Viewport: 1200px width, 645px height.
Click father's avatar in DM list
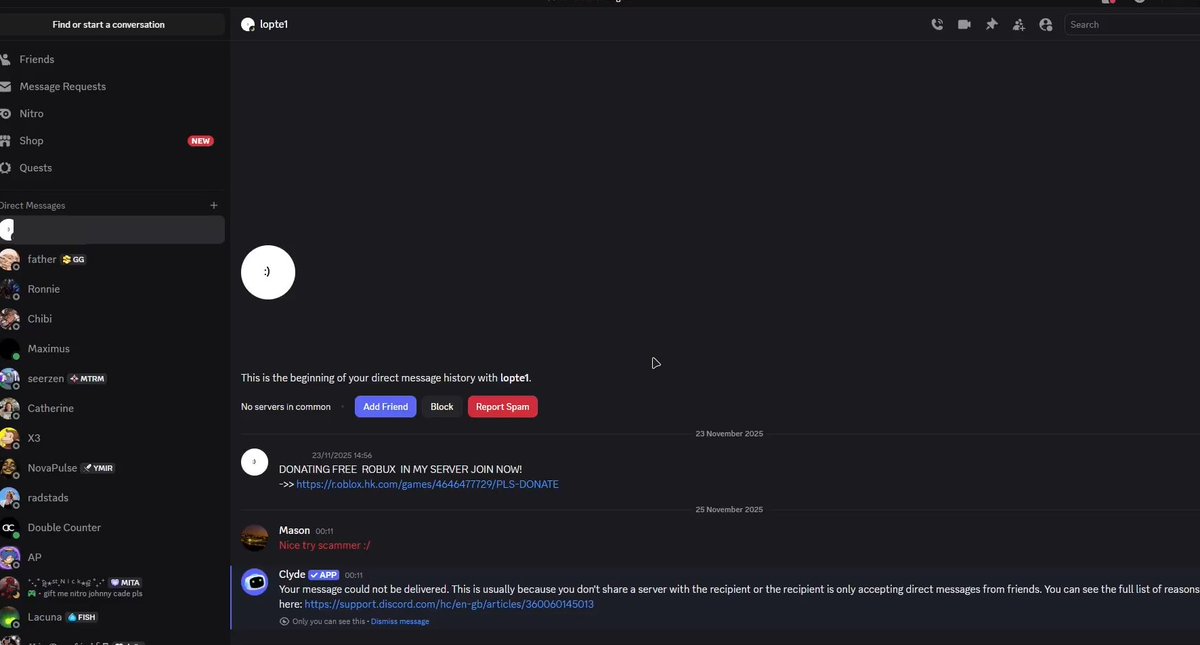(x=8, y=259)
